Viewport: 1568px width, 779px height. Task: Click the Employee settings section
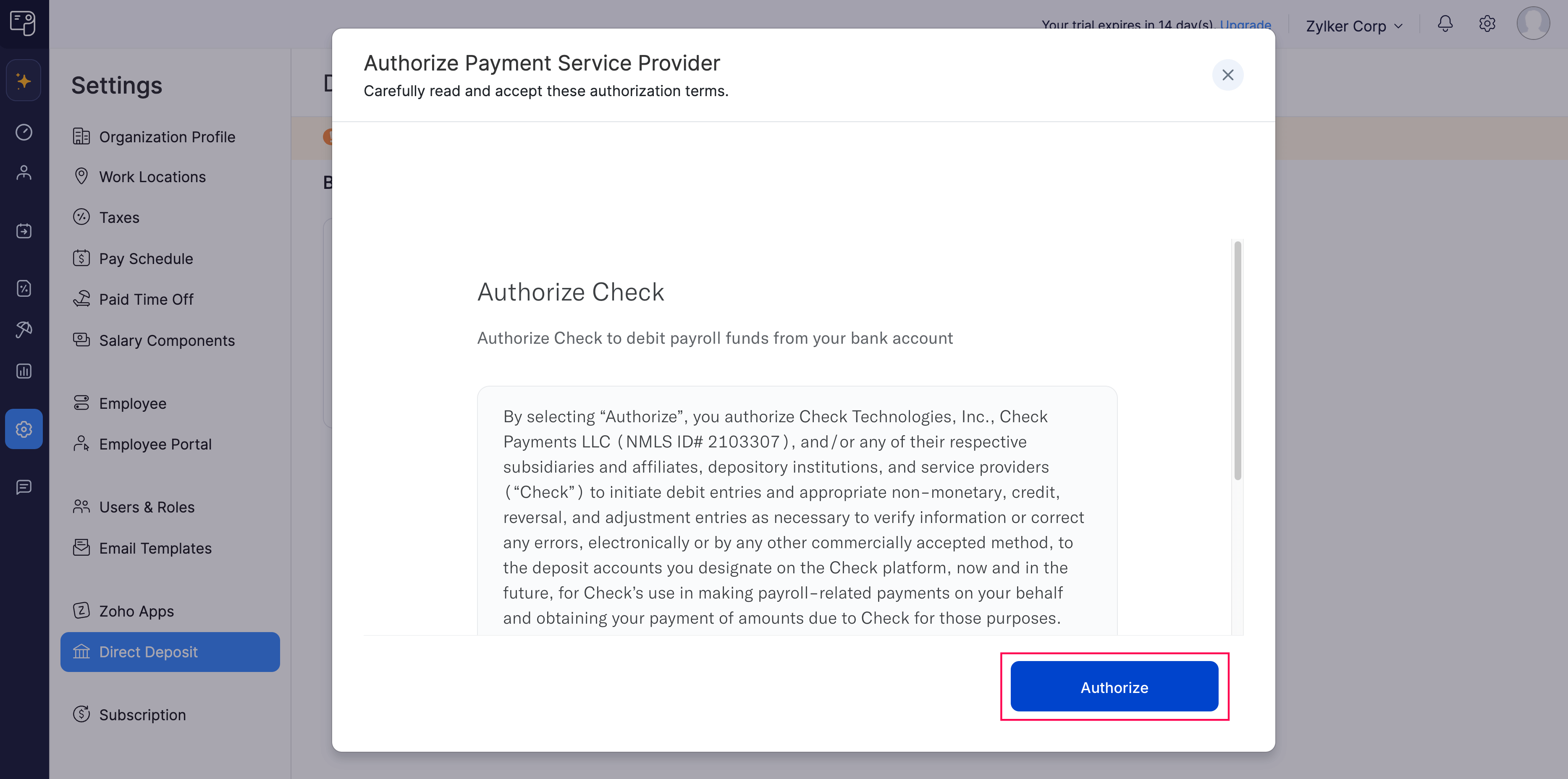tap(133, 403)
